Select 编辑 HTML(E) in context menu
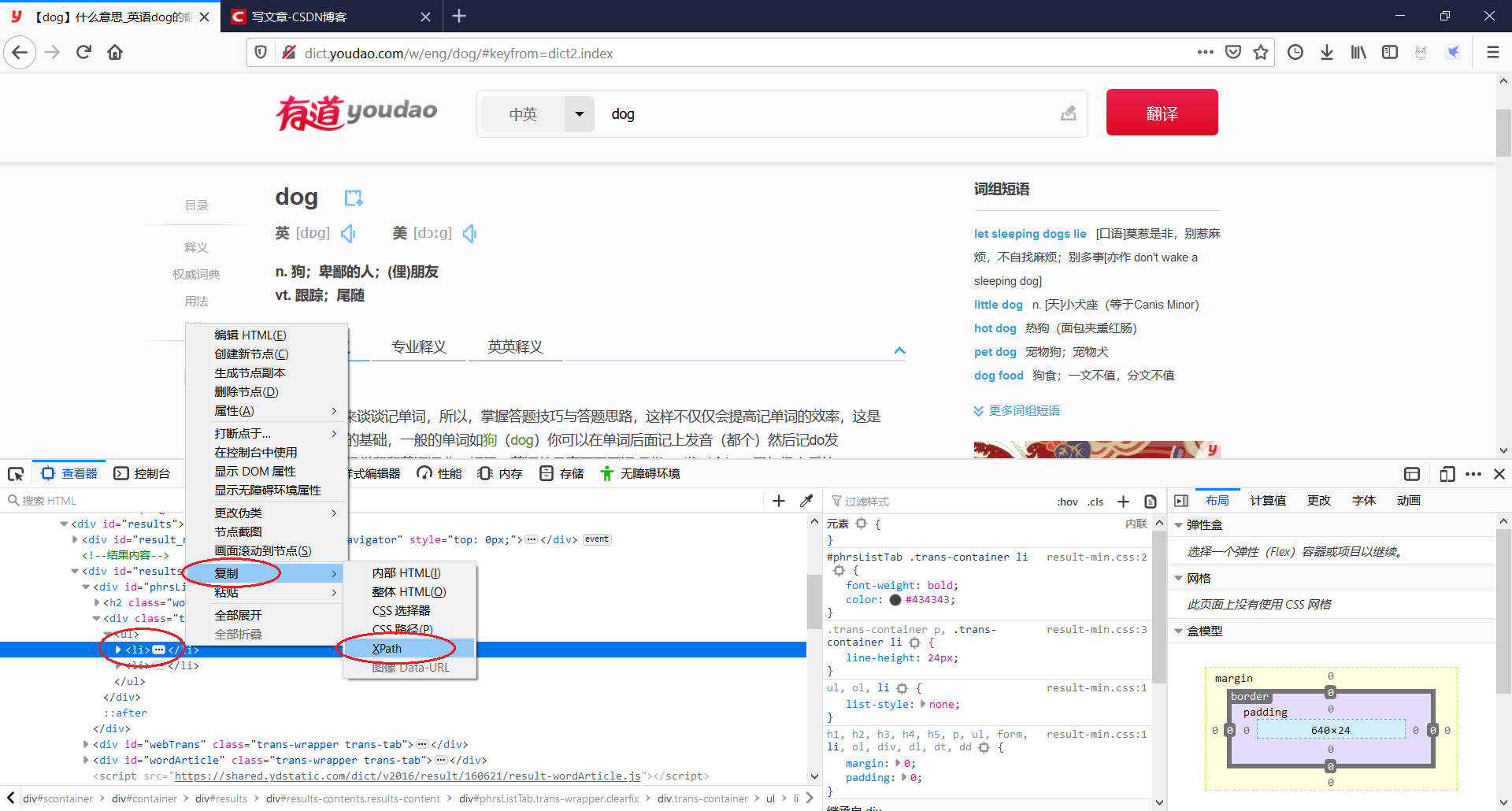Screen dimensions: 1512x811 pyautogui.click(x=266, y=335)
